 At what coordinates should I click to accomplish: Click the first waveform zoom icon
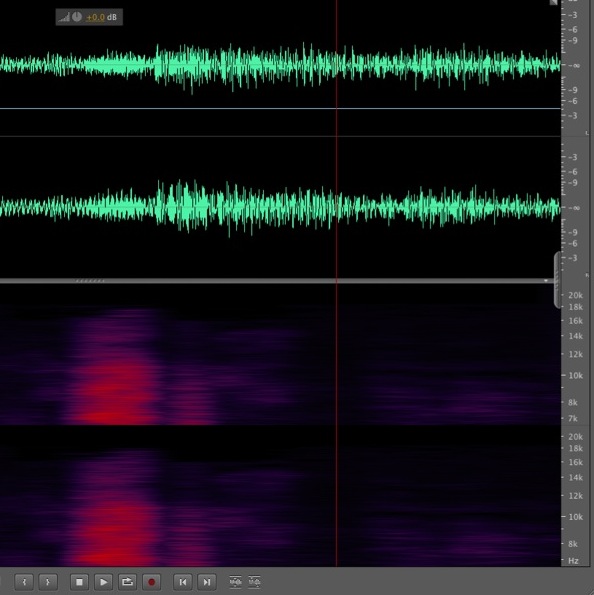click(235, 582)
